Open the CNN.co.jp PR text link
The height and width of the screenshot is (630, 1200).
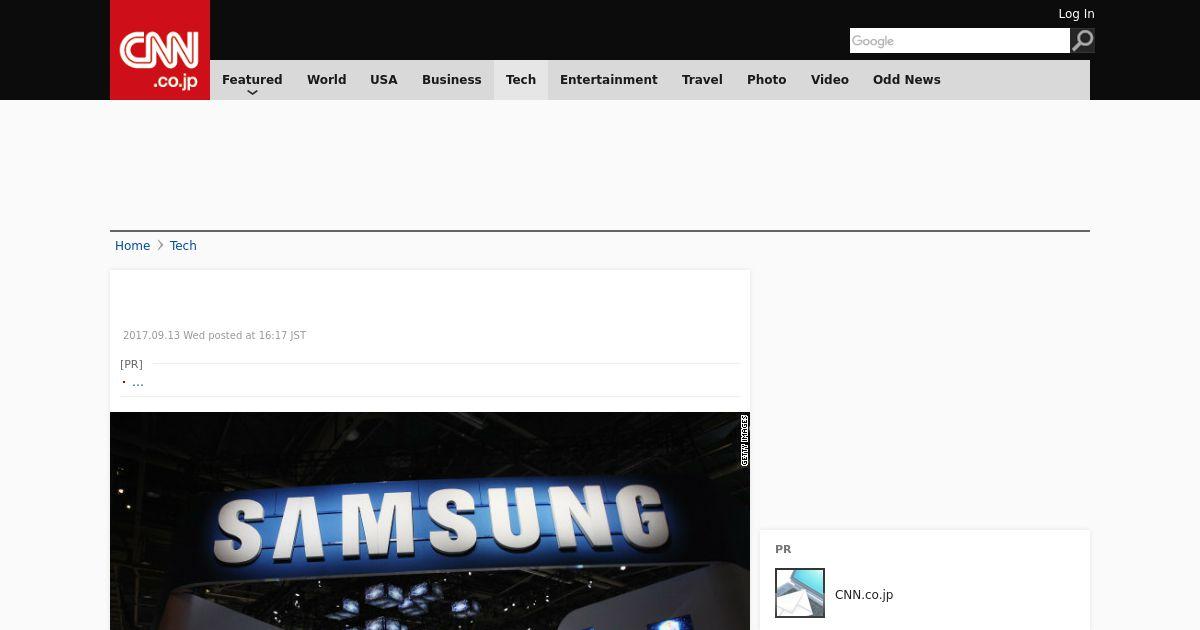coord(864,595)
